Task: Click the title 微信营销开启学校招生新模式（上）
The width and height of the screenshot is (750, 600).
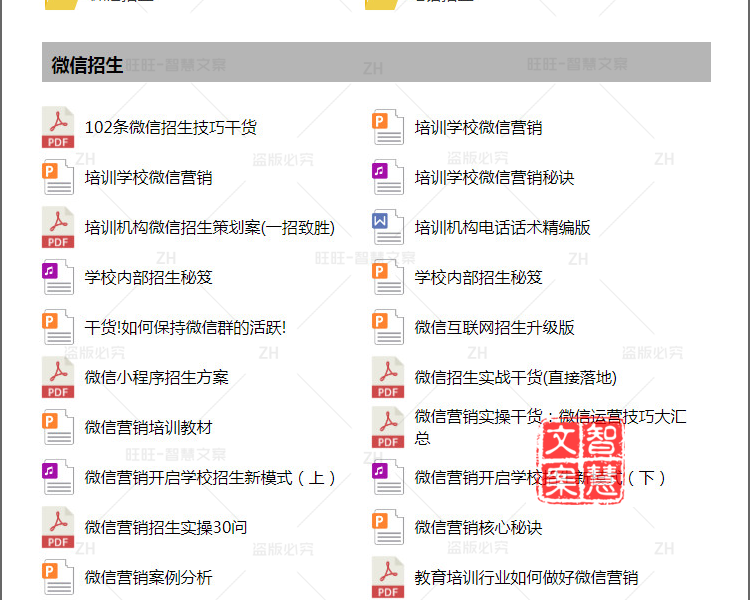Action: (x=210, y=477)
